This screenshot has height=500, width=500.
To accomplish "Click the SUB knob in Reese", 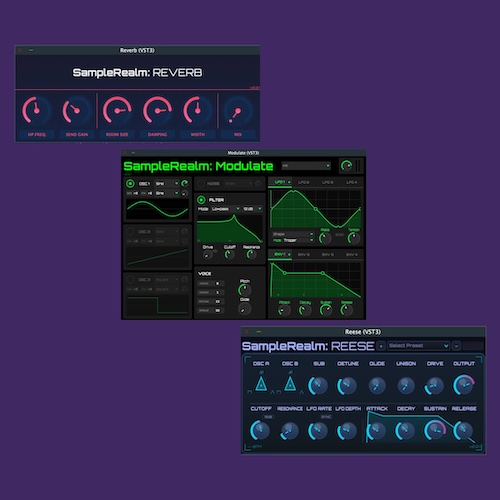I will [318, 386].
